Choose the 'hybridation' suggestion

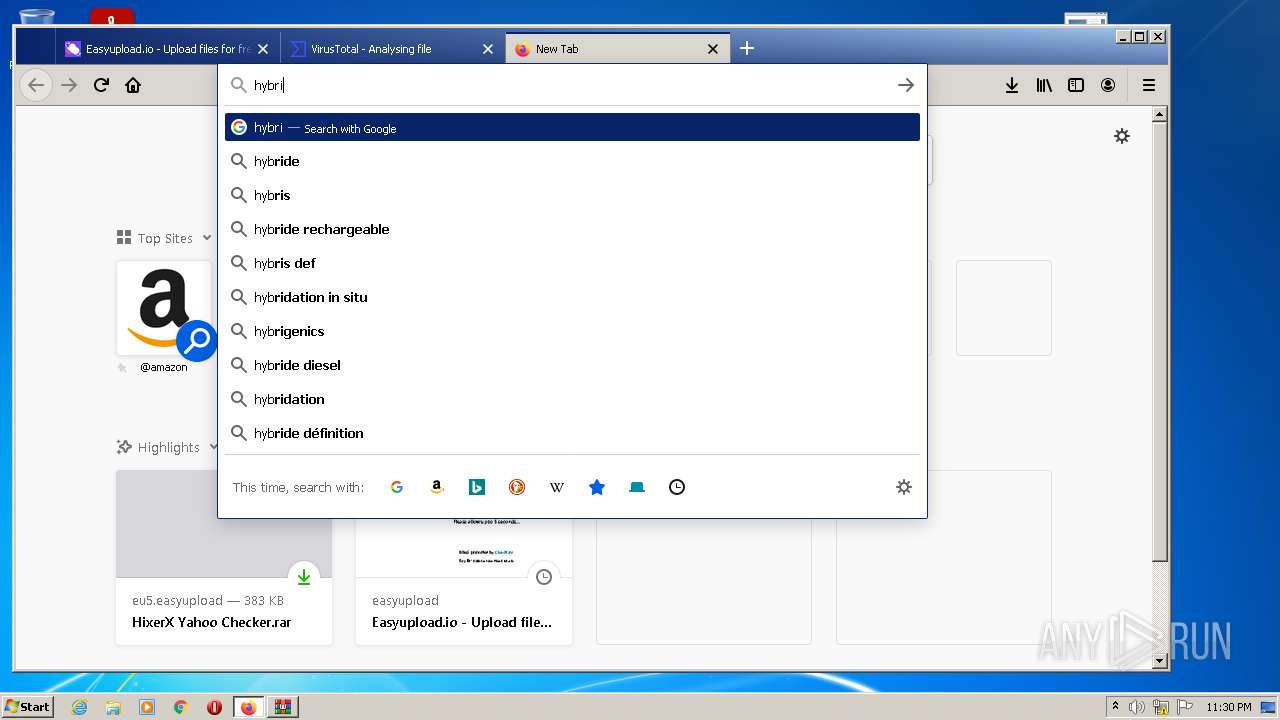572,399
